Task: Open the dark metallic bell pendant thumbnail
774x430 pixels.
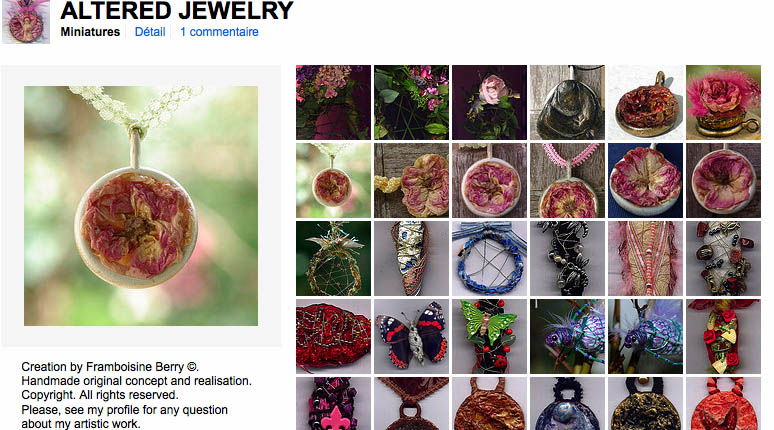Action: (x=567, y=102)
